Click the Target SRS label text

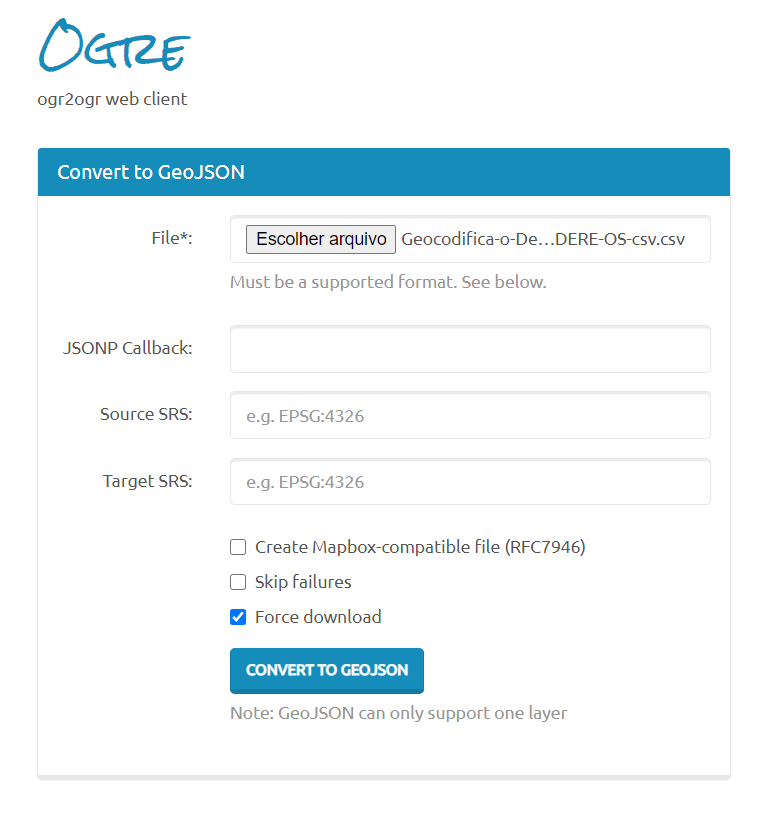click(147, 481)
